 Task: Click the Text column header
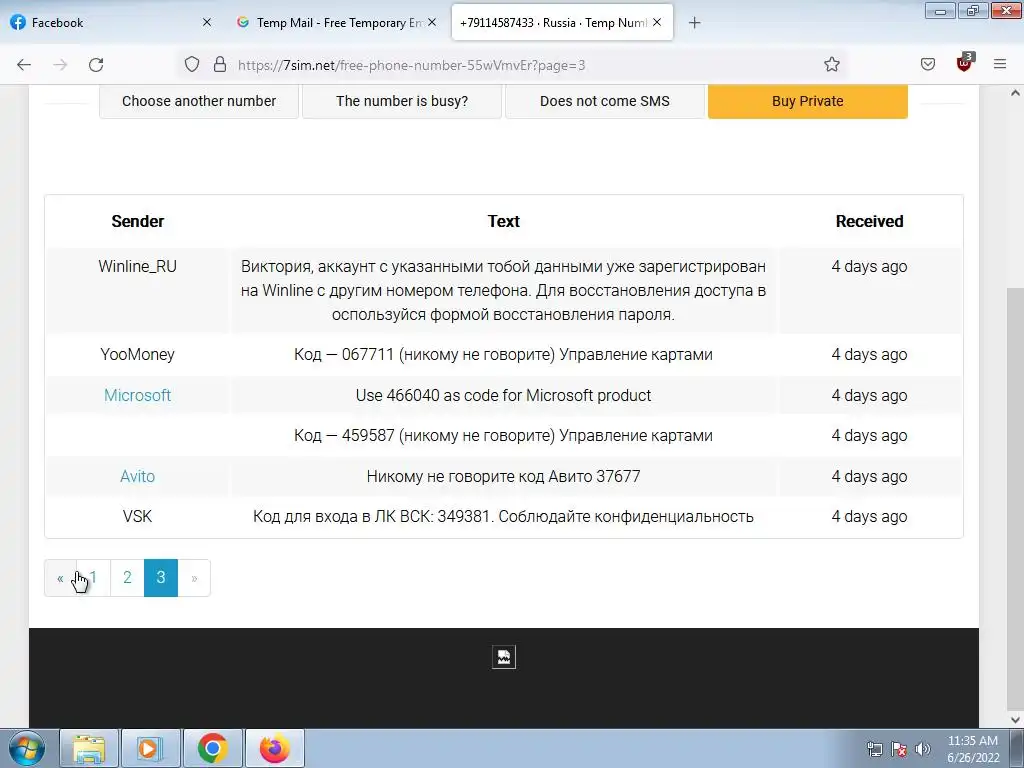(x=504, y=221)
